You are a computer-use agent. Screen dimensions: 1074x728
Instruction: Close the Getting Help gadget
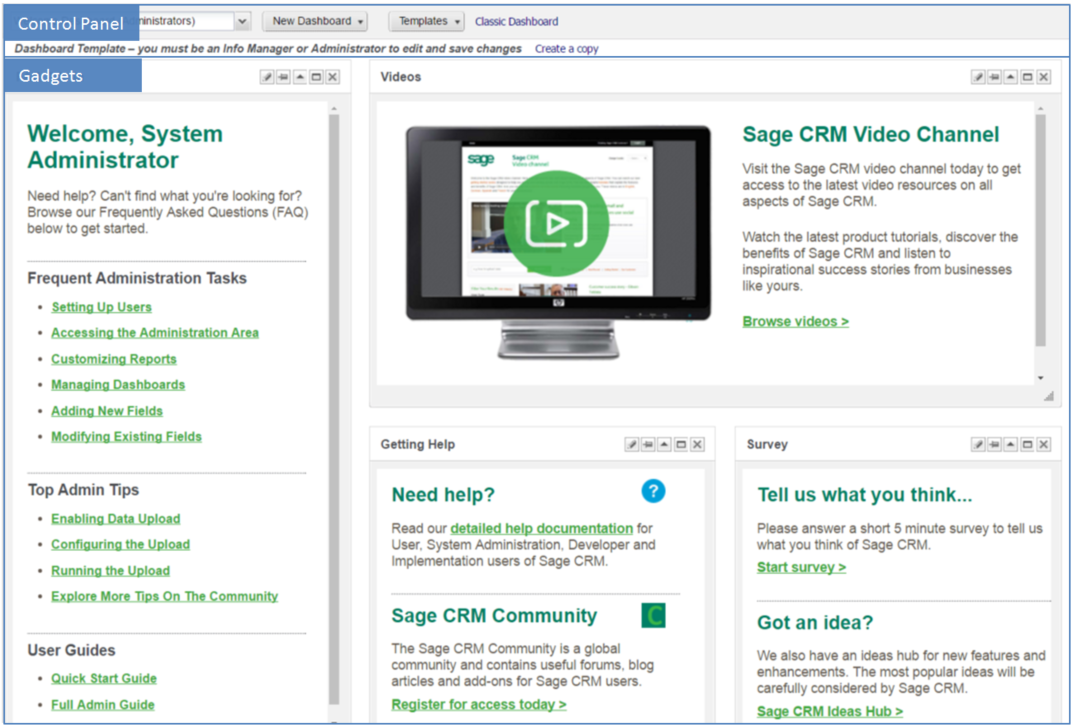coord(697,444)
